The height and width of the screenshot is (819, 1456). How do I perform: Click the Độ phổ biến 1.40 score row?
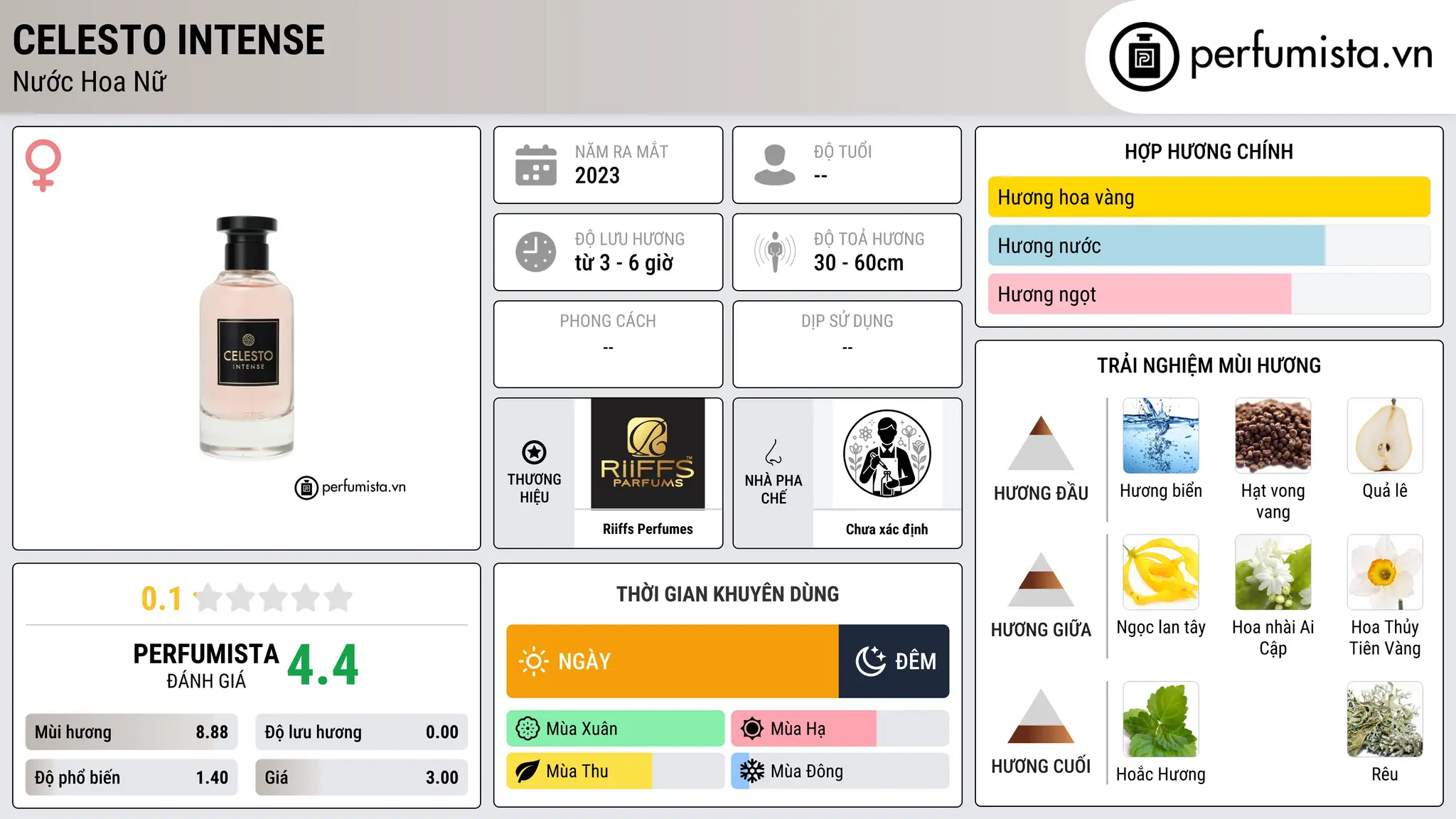click(132, 778)
